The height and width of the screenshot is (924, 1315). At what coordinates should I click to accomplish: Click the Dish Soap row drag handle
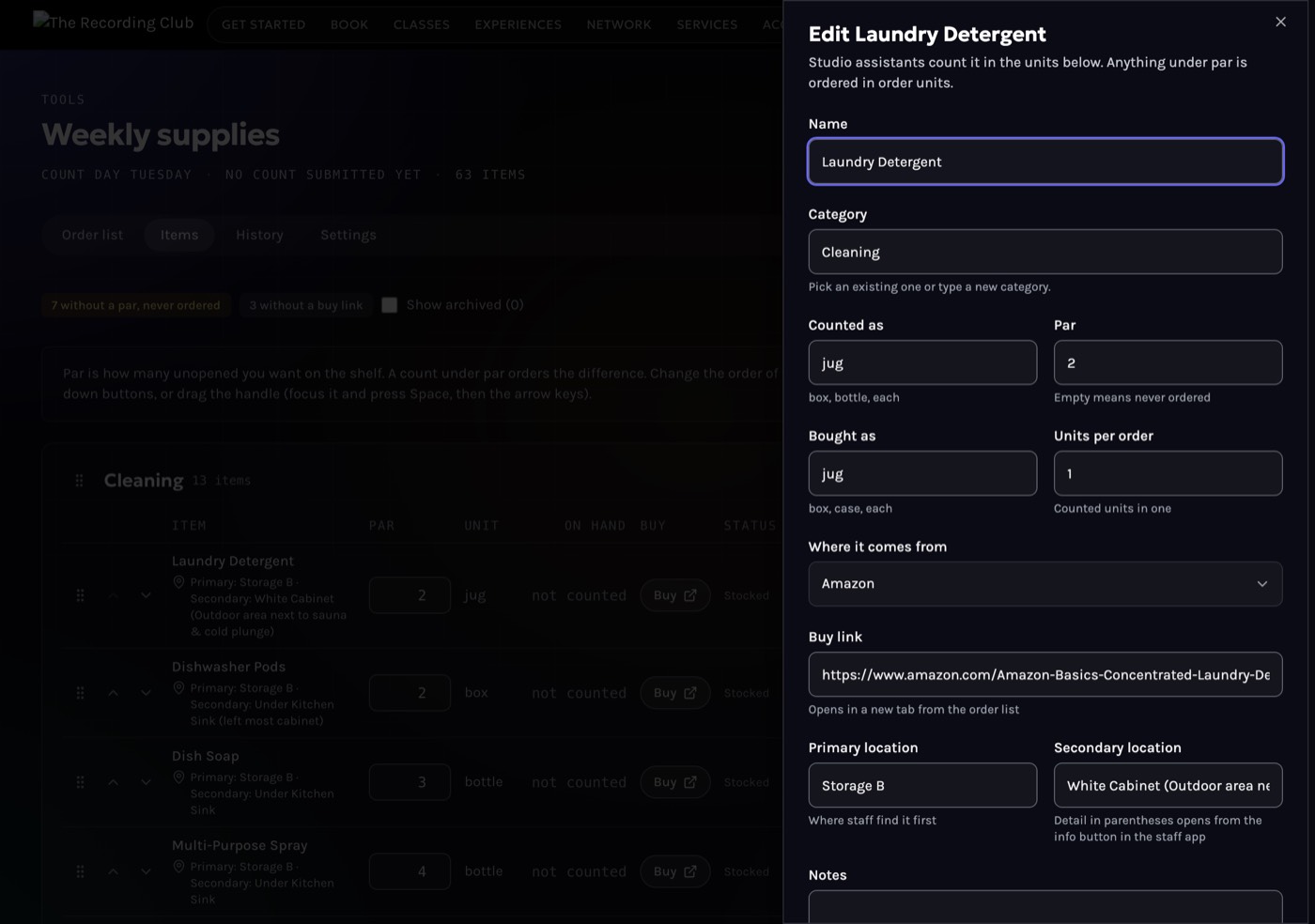click(80, 782)
